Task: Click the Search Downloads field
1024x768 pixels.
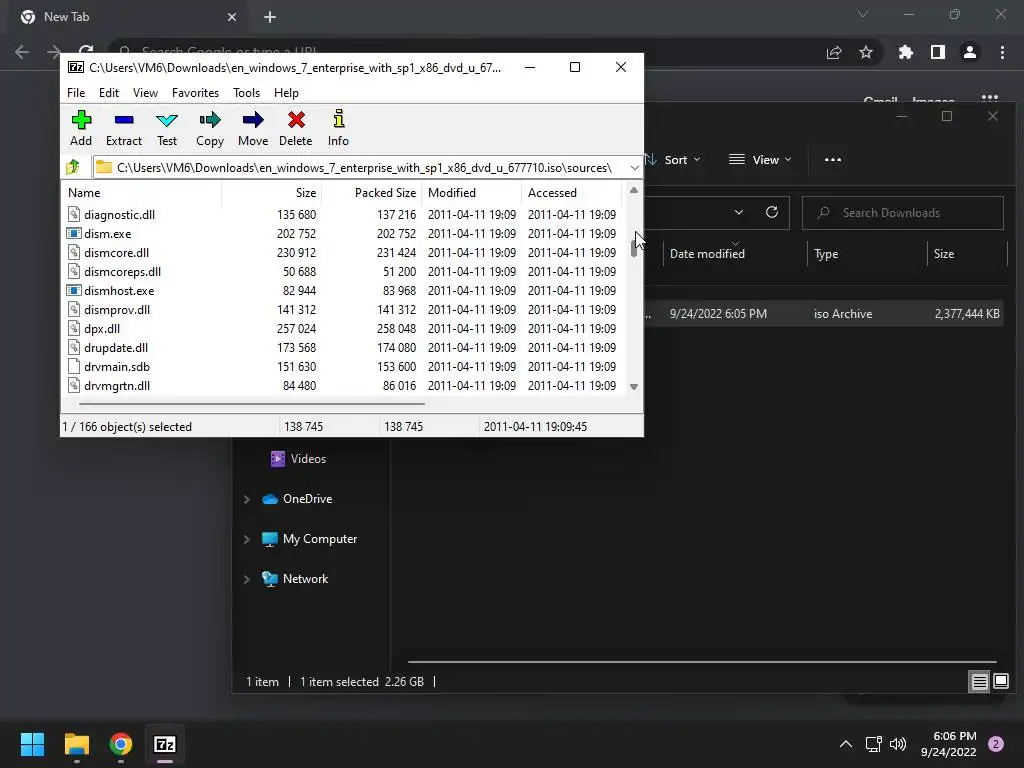Action: 903,213
